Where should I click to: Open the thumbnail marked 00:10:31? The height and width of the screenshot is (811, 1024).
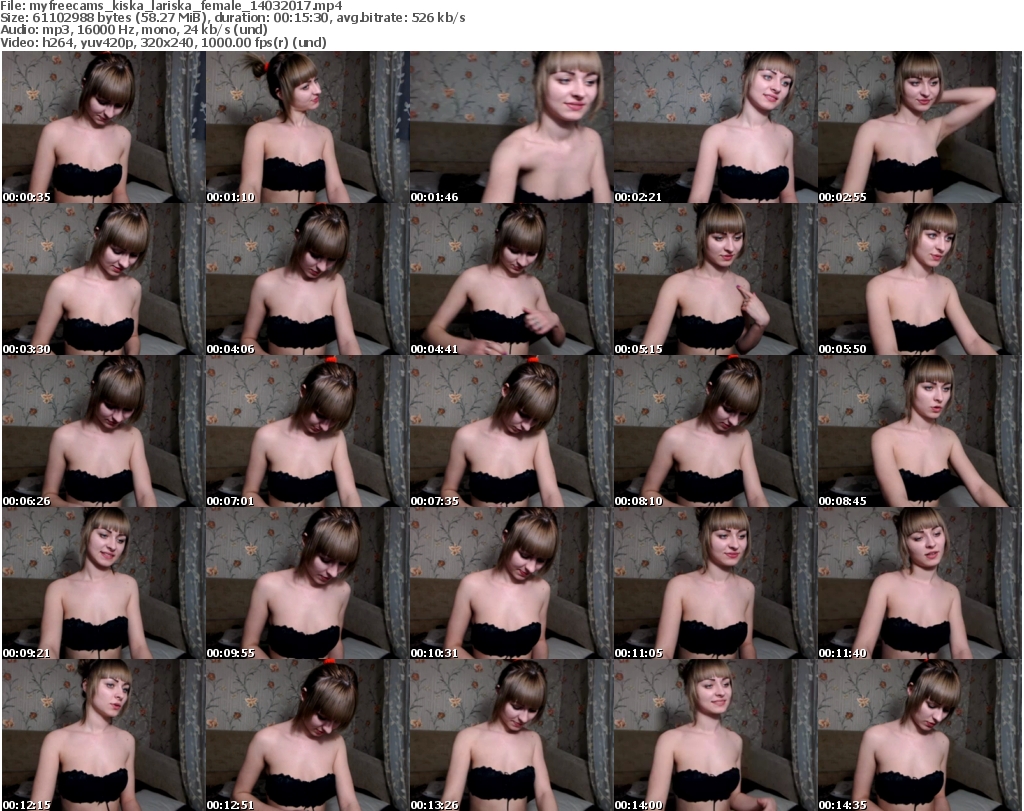pyautogui.click(x=511, y=584)
